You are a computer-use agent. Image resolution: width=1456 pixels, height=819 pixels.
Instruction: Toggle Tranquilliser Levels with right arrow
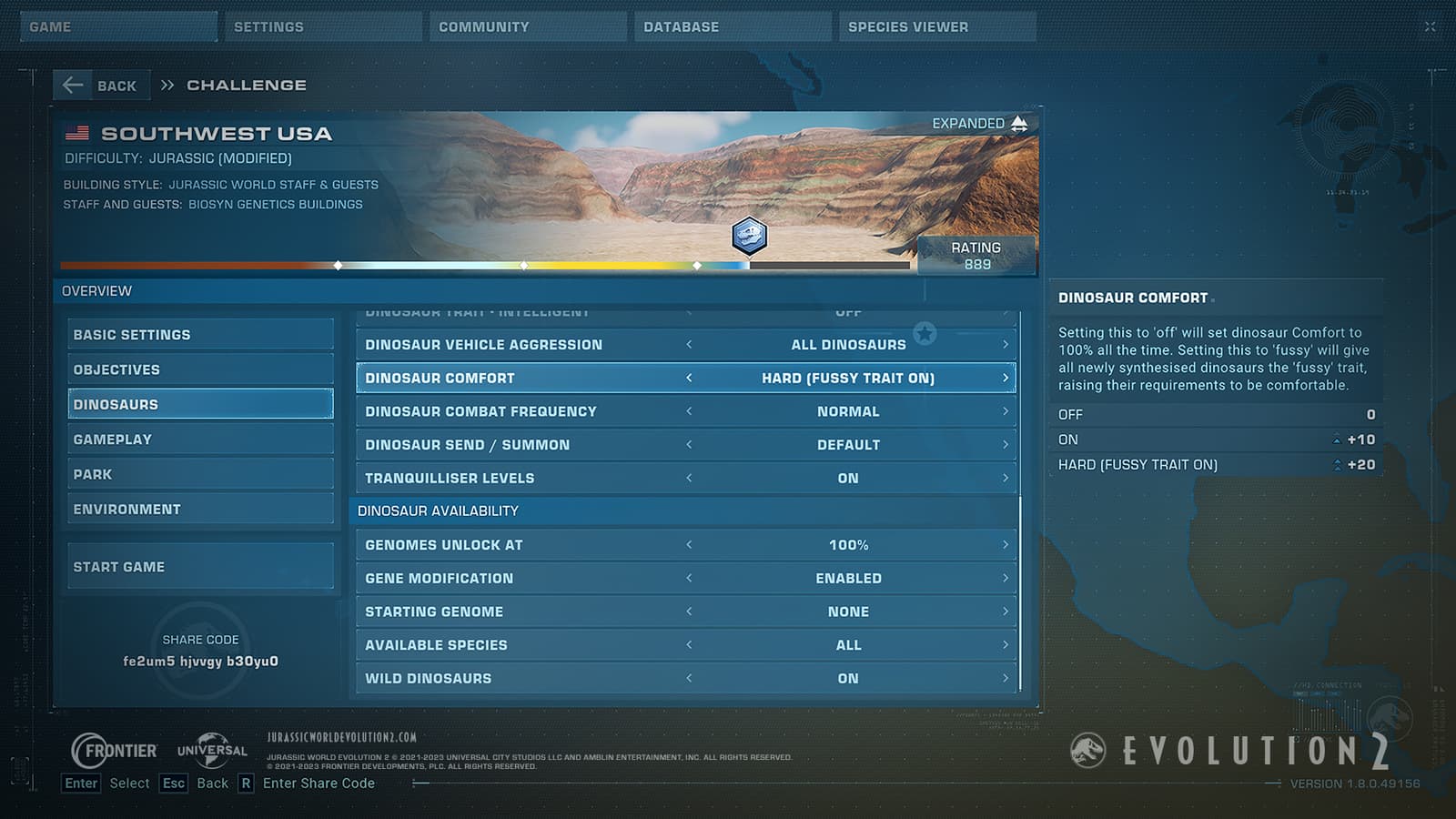pos(1005,478)
